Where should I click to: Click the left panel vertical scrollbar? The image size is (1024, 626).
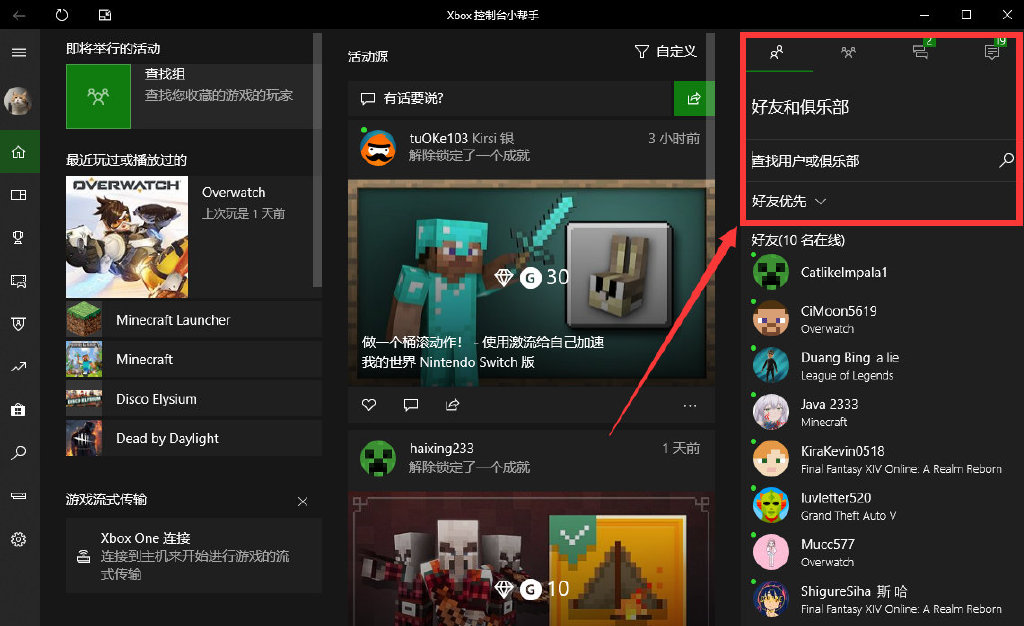(x=317, y=161)
